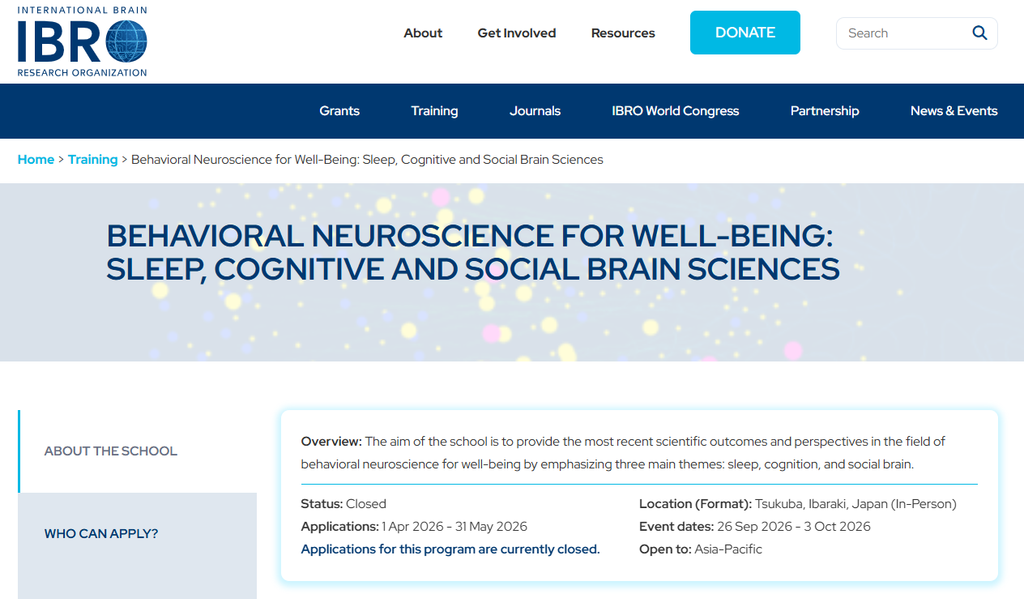
Task: Click the page title heading banner
Action: pos(473,252)
